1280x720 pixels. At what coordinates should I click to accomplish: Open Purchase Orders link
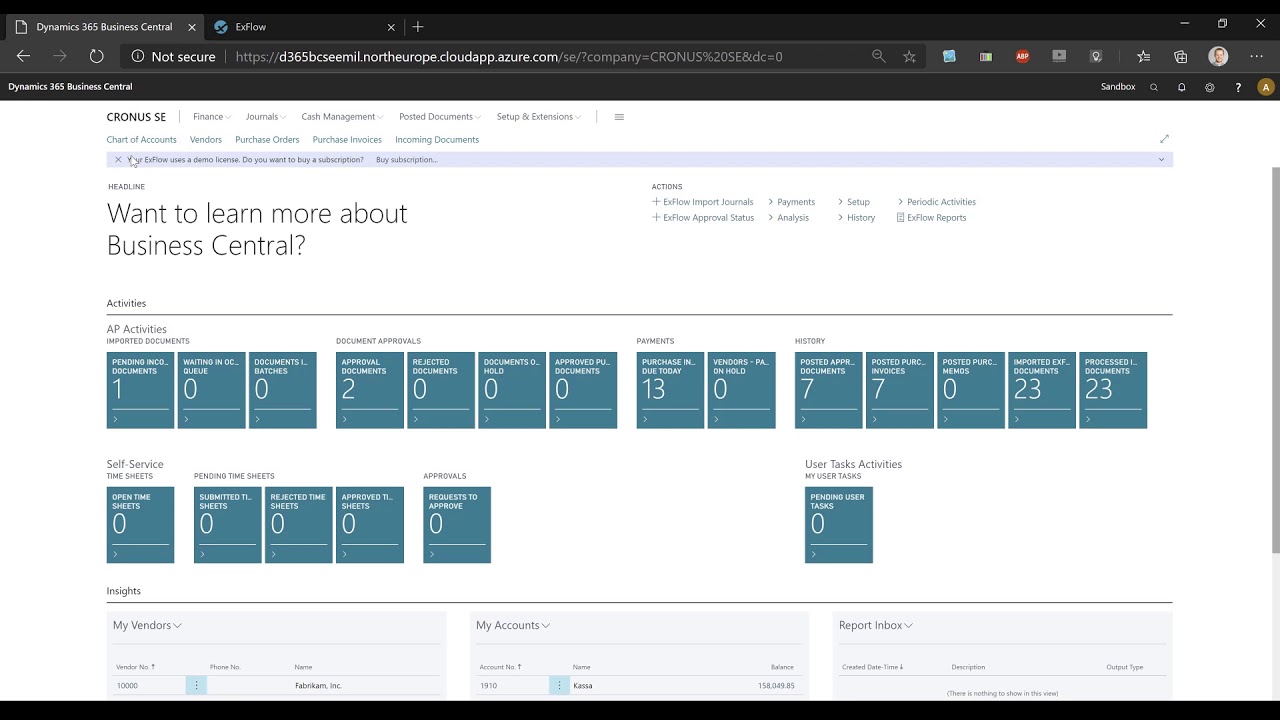point(267,140)
